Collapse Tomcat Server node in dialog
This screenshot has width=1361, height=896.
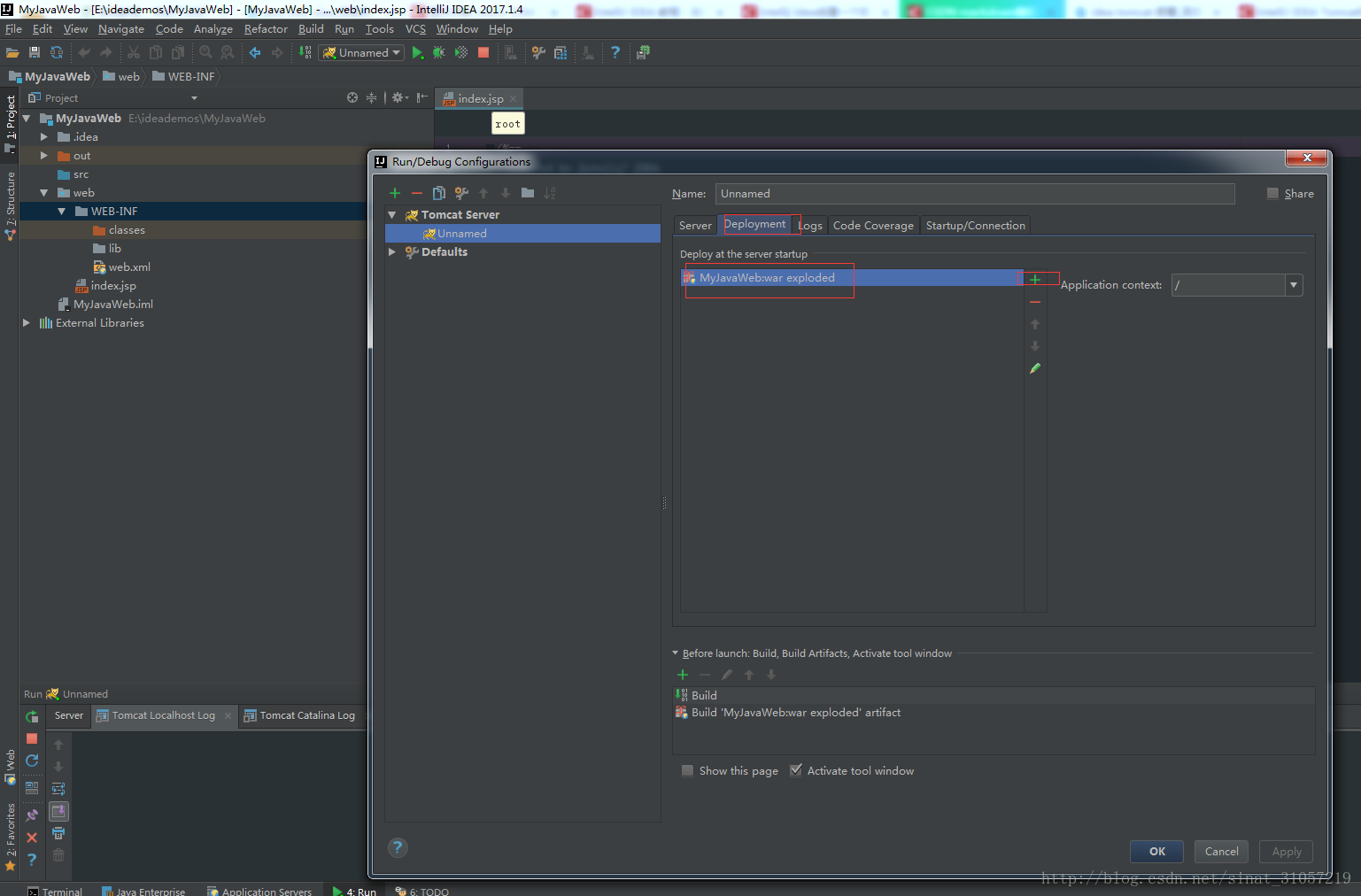[392, 215]
